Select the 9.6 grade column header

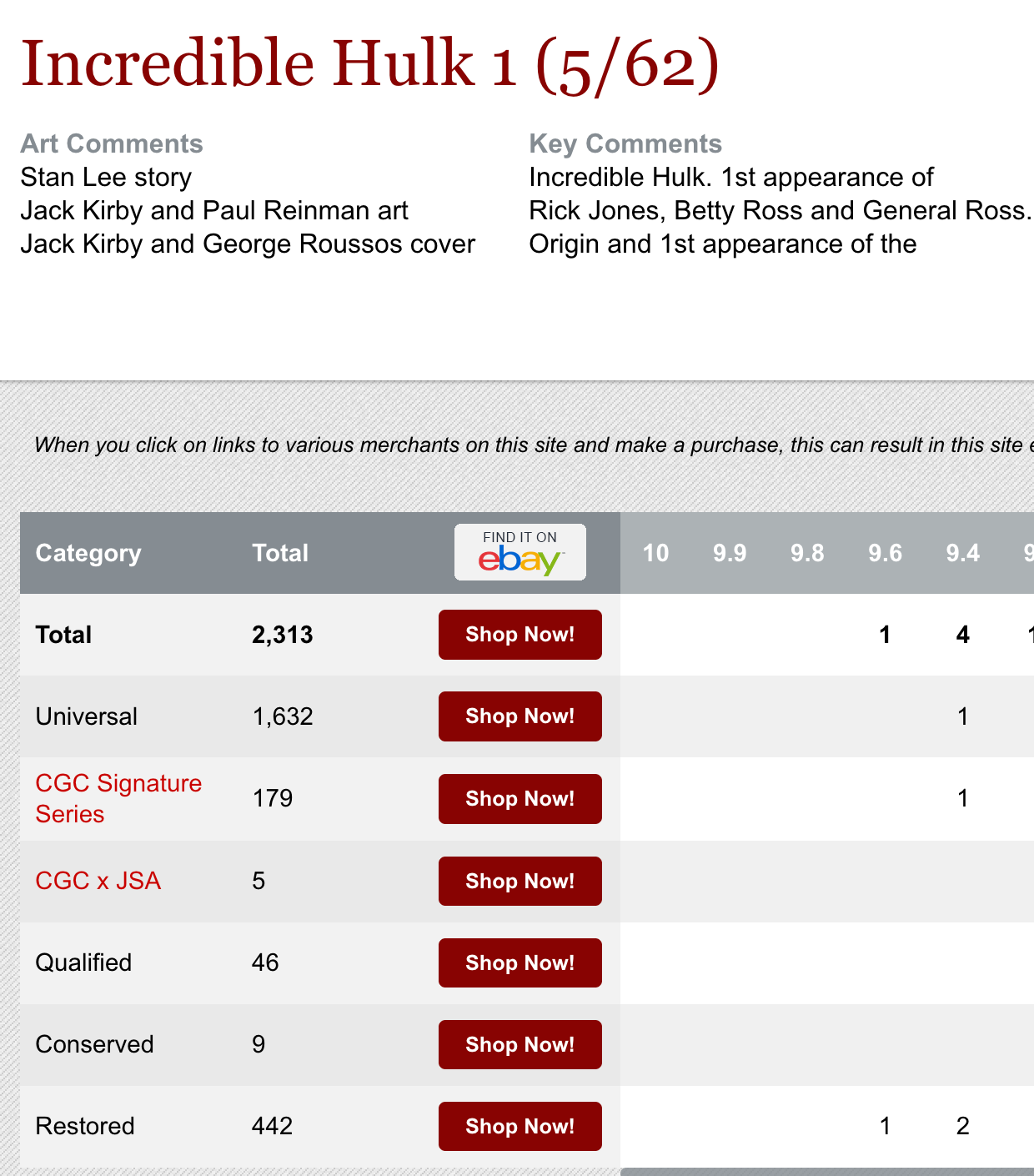[x=885, y=553]
